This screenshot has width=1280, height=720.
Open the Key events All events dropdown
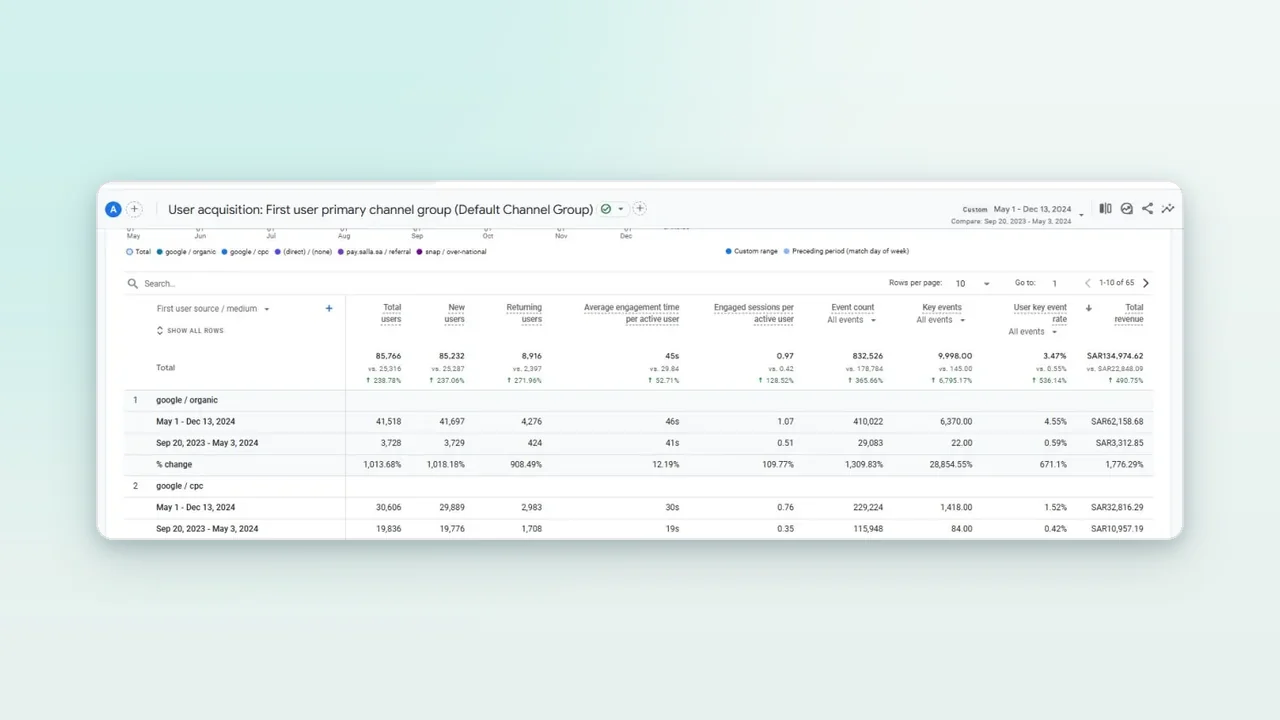[941, 320]
